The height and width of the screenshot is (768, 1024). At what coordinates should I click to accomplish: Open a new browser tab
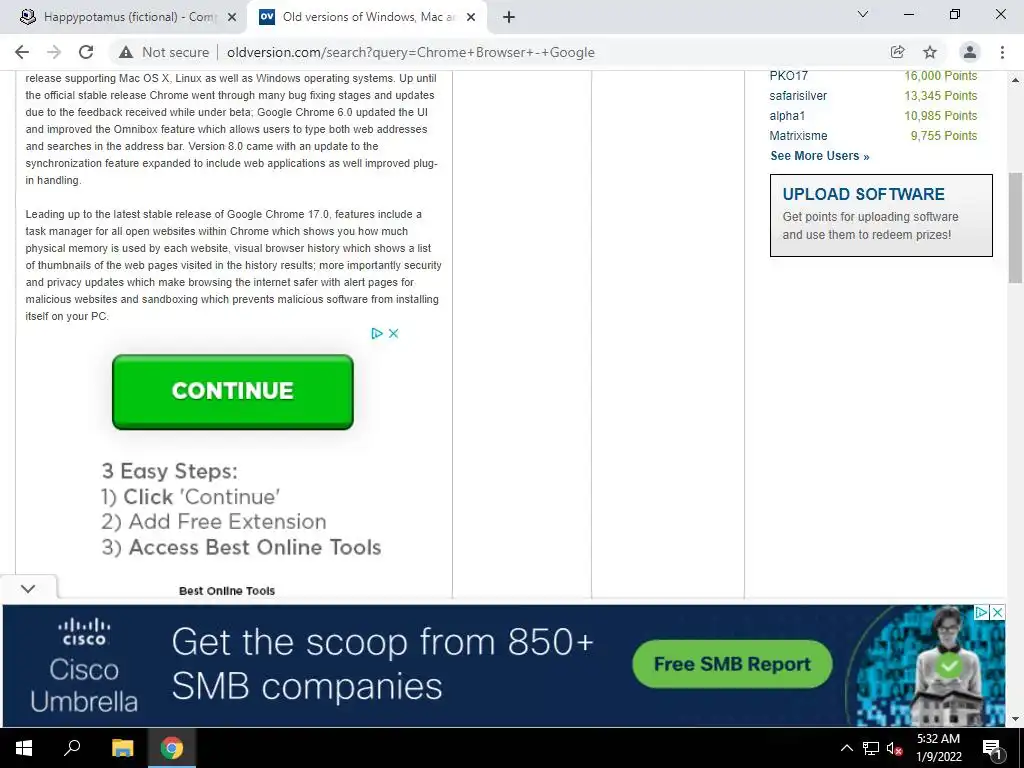[509, 17]
